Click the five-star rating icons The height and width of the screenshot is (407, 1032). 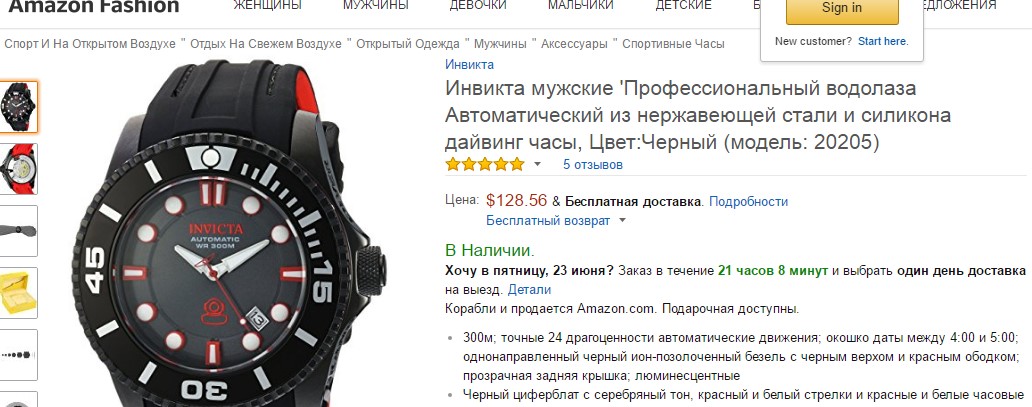pos(485,164)
